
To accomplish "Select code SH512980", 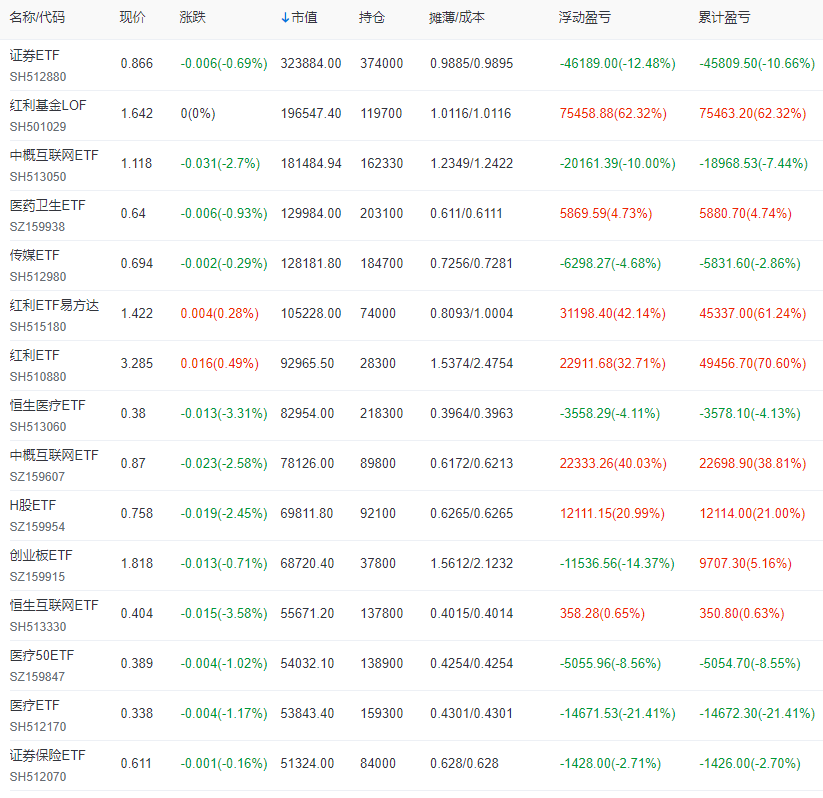I will click(x=38, y=277).
